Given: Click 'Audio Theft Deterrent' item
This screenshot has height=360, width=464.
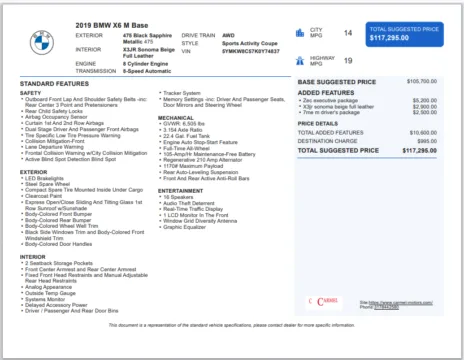Looking at the screenshot, I should 189,203.
